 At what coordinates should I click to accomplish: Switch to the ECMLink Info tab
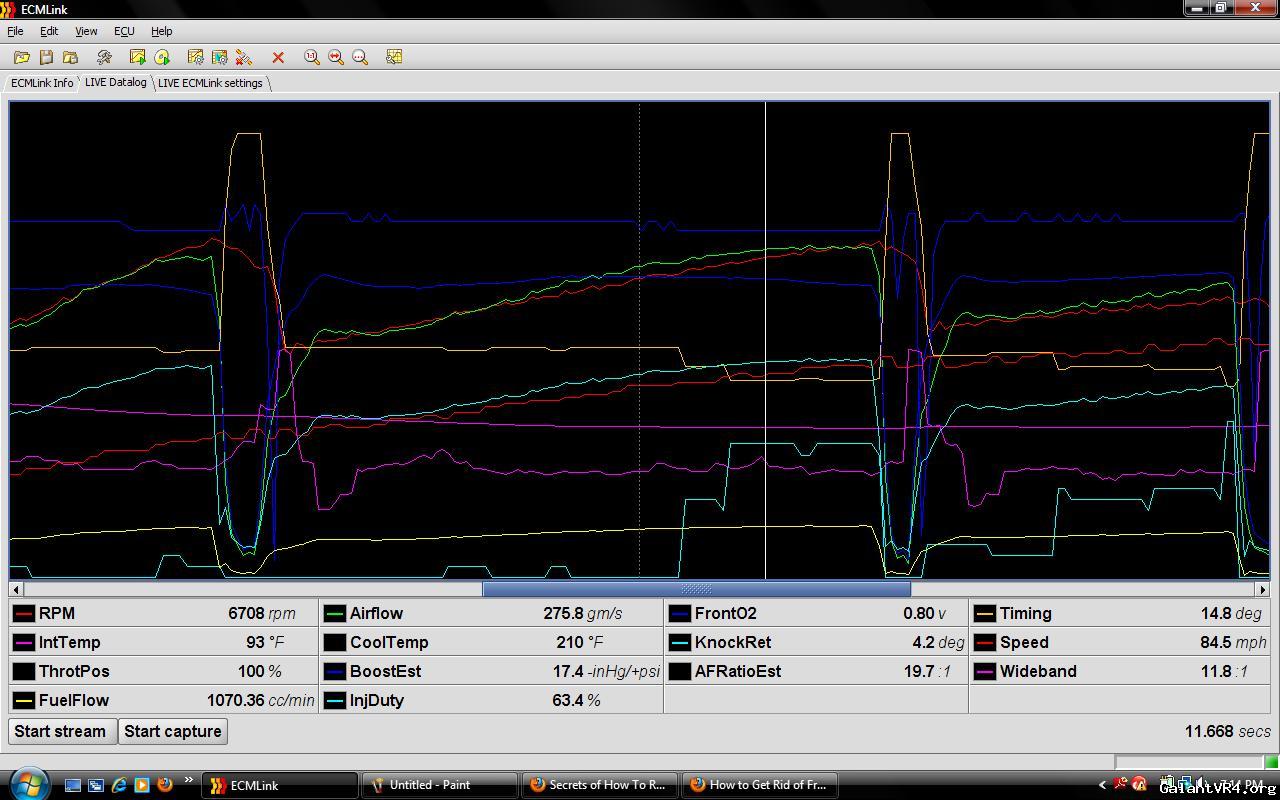click(x=42, y=83)
